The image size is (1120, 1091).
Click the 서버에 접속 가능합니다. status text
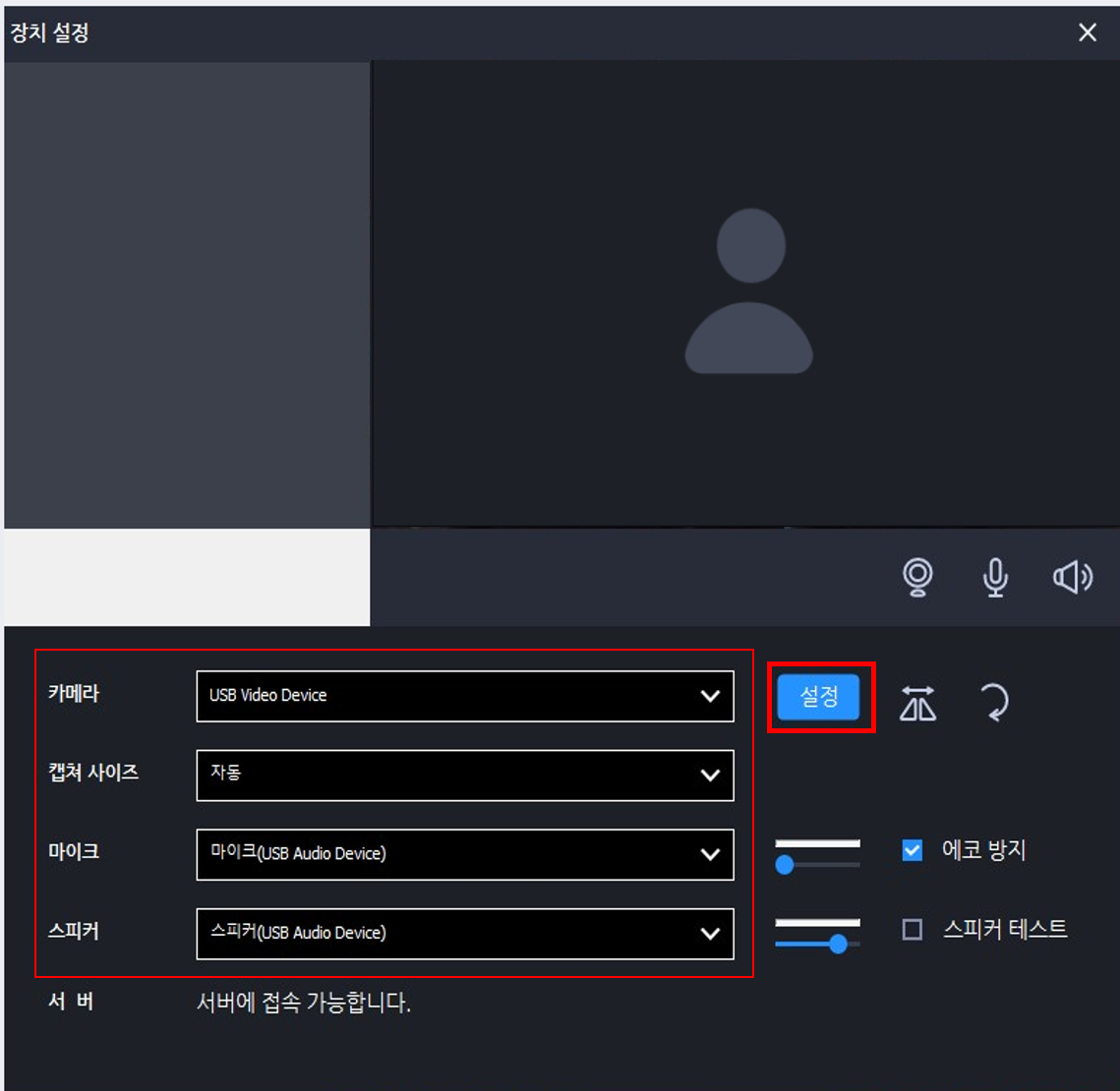coord(304,1003)
